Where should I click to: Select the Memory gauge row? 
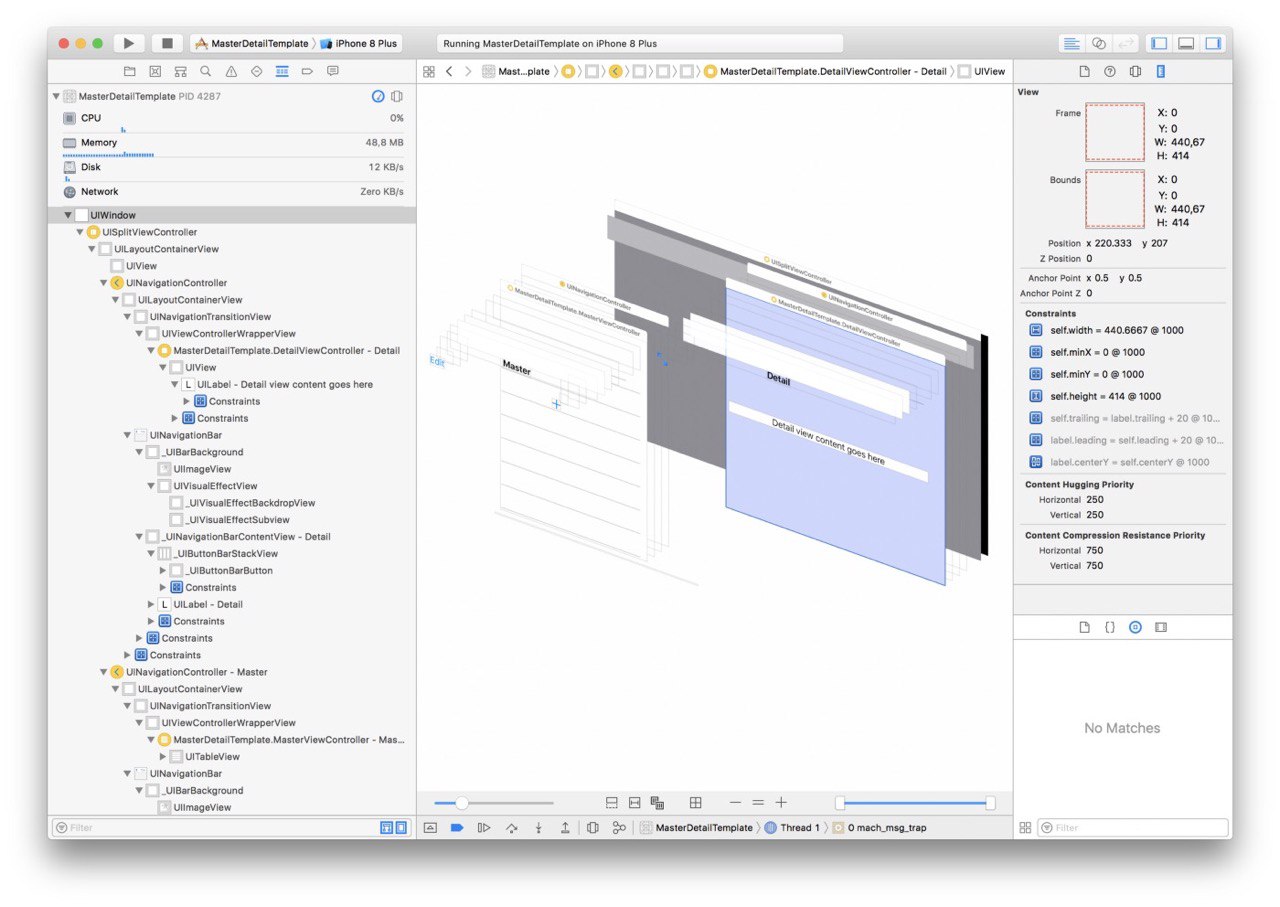(233, 144)
